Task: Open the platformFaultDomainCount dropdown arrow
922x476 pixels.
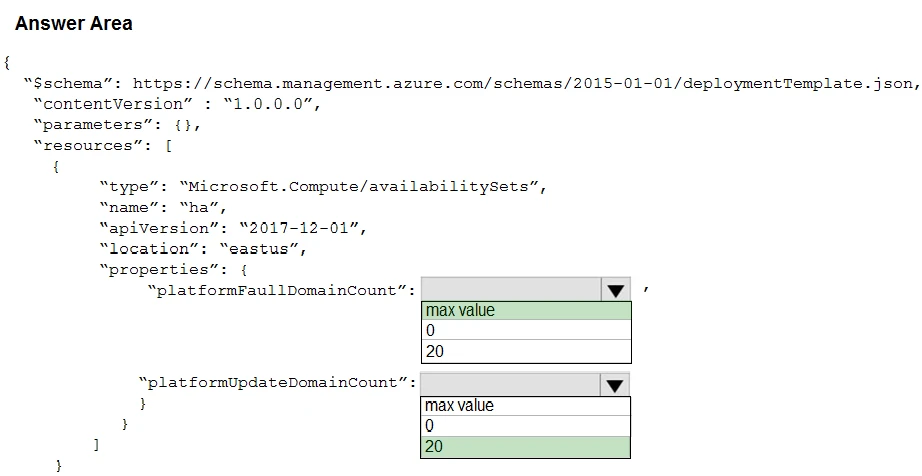Action: click(x=615, y=290)
